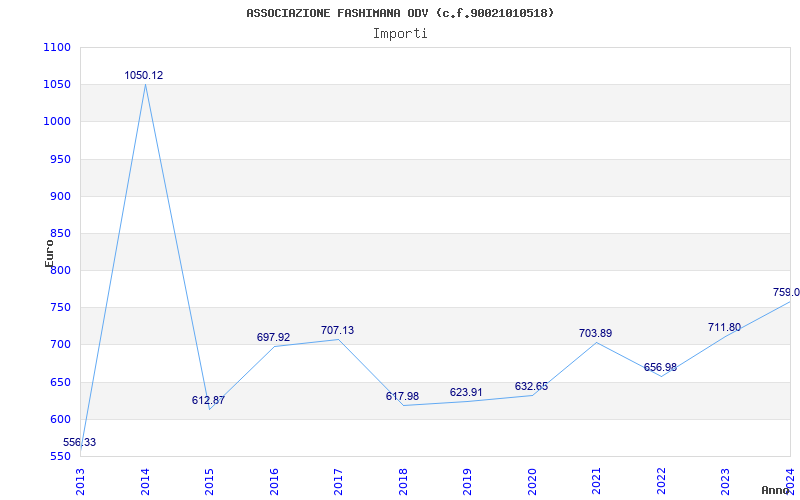
Task: Click the 697.92 value label
Action: (x=273, y=337)
